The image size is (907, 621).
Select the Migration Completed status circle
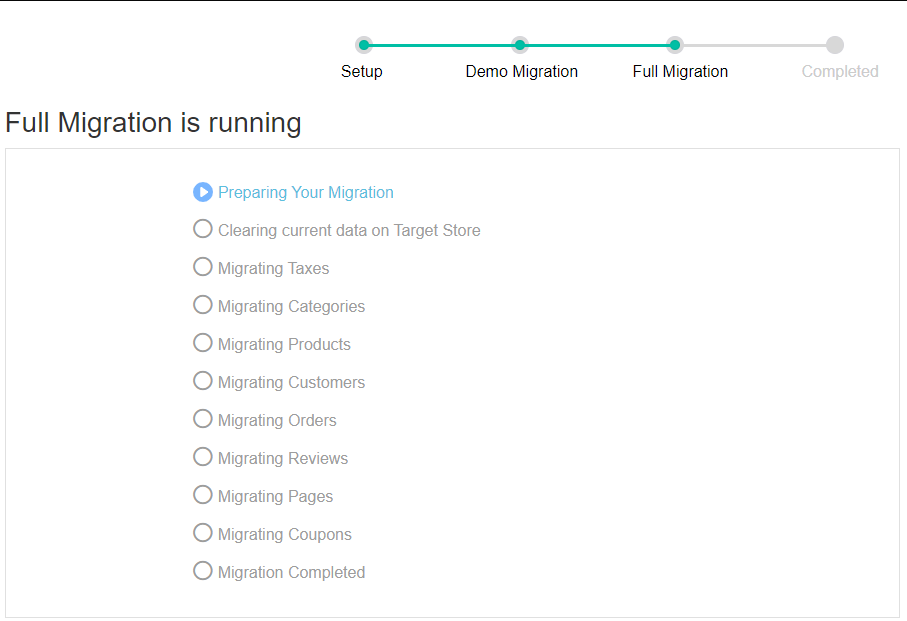pos(203,571)
